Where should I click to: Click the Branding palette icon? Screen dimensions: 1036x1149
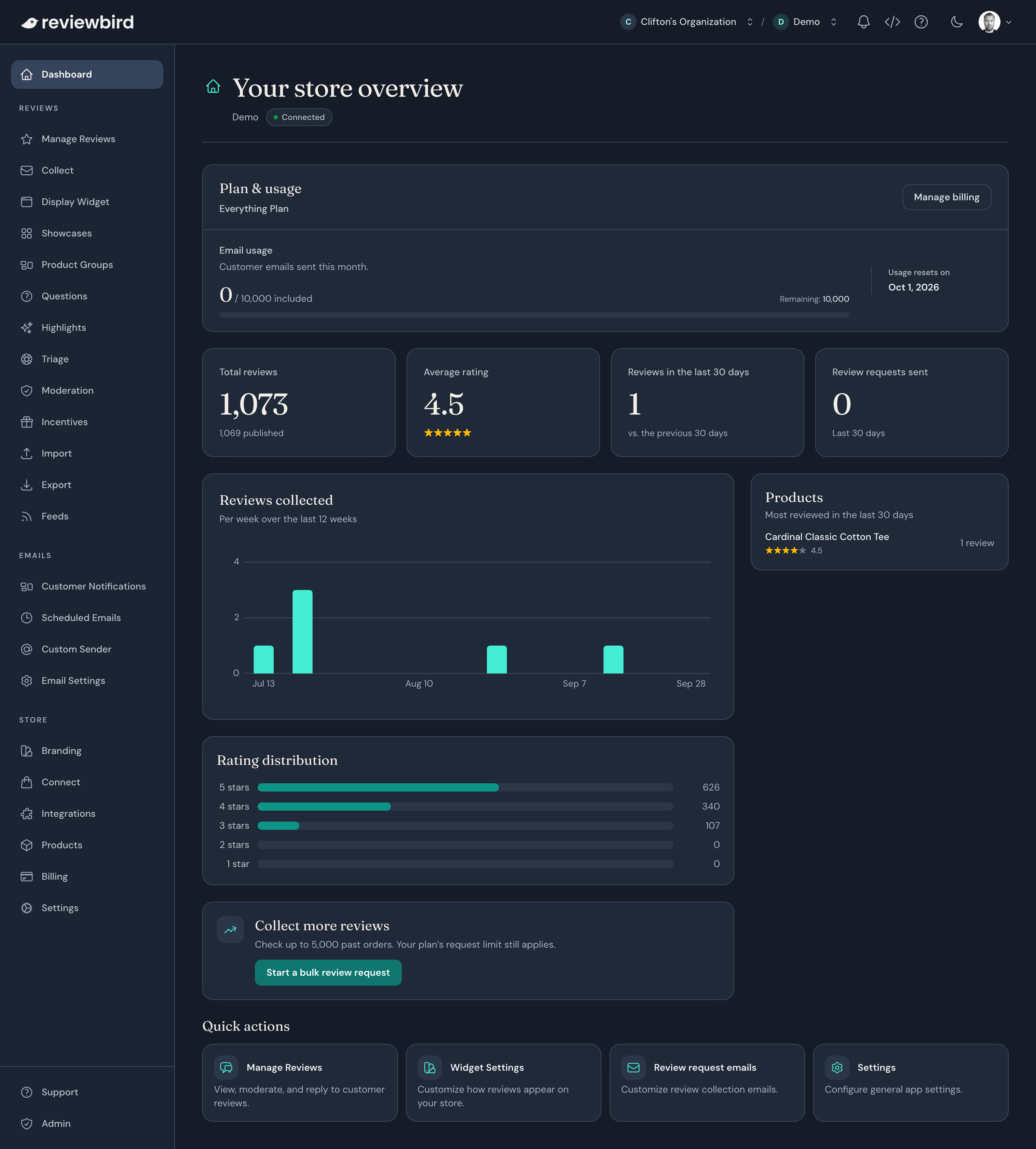pos(27,751)
